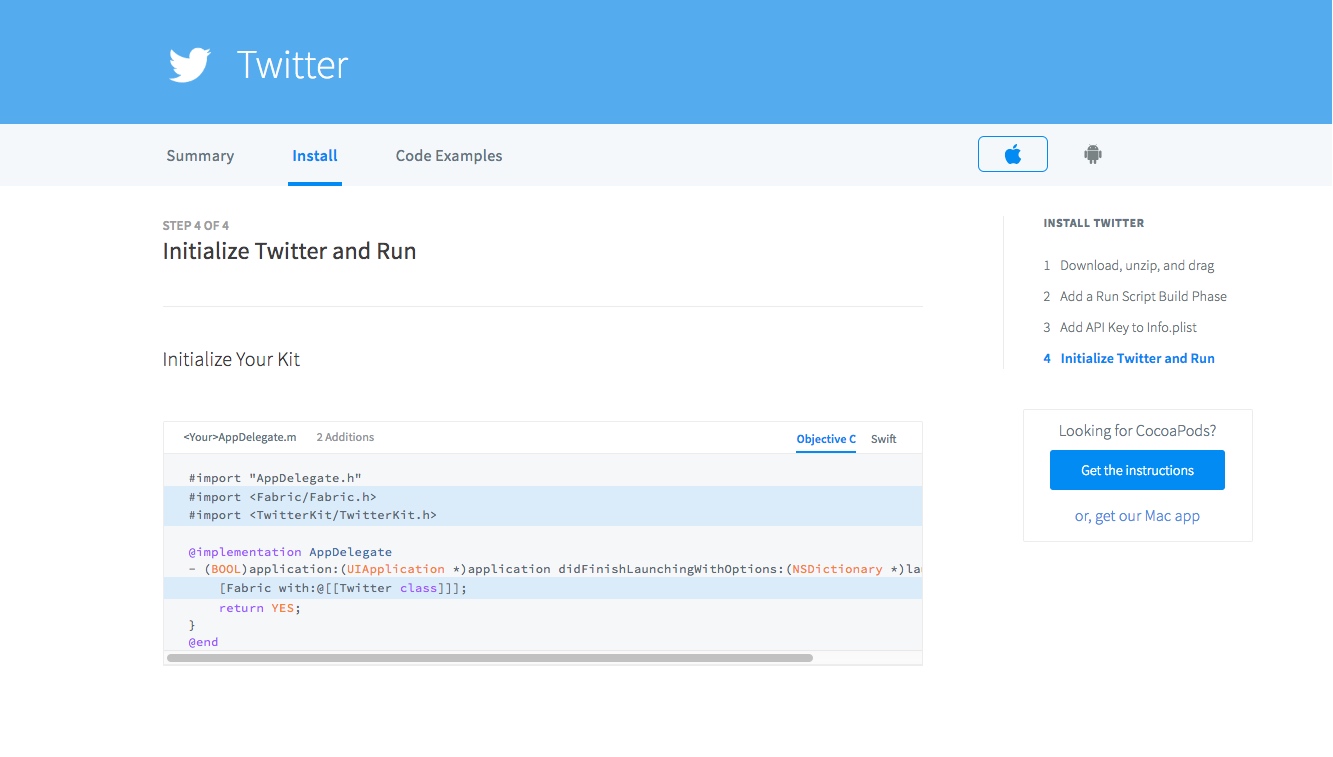Select the Install tab
The height and width of the screenshot is (757, 1333).
315,156
